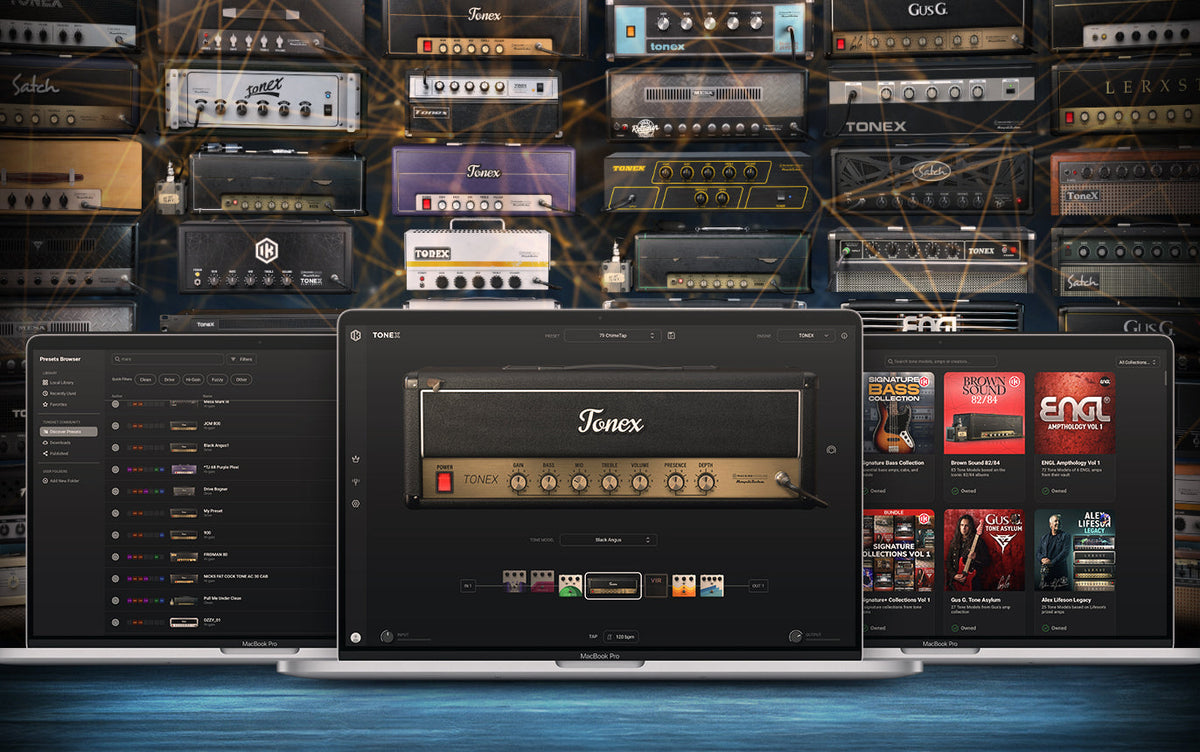Select the orange pedal in the signal chain
The image size is (1200, 752).
[684, 586]
